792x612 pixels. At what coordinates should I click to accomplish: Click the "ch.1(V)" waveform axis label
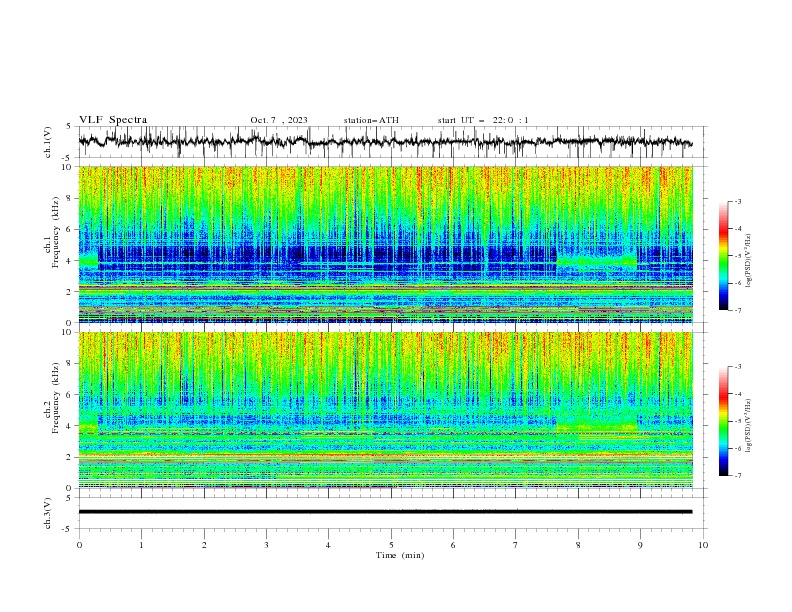(x=48, y=142)
